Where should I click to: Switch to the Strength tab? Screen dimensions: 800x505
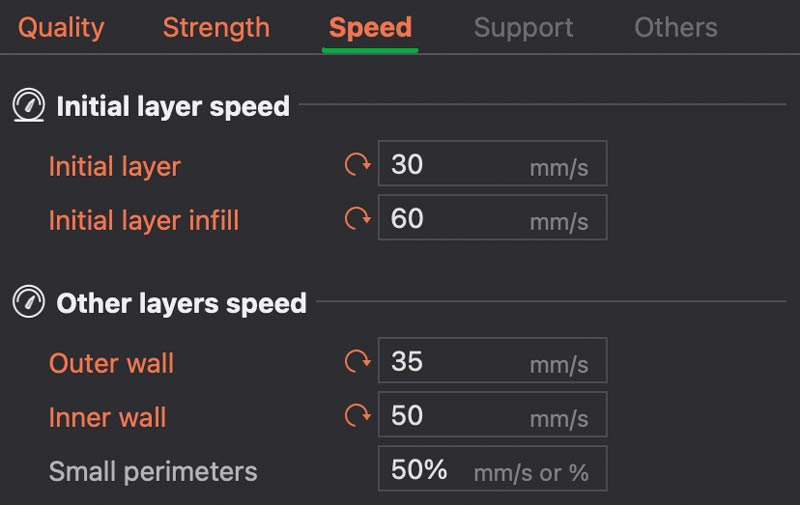click(x=216, y=28)
